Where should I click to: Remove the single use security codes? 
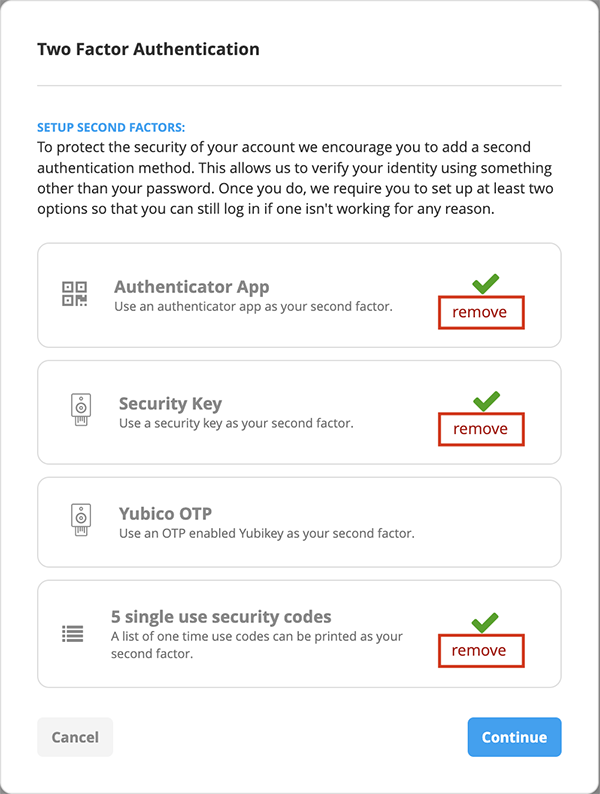tap(480, 651)
